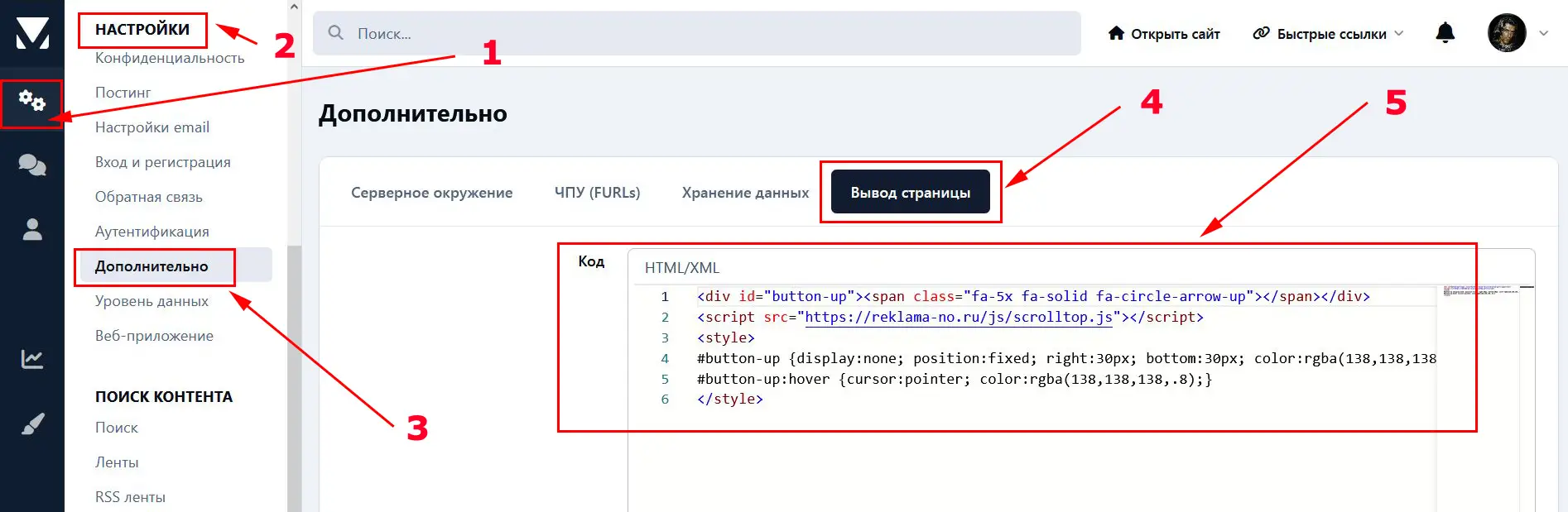Click the Поиск search field
This screenshot has width=1568, height=512.
696,33
